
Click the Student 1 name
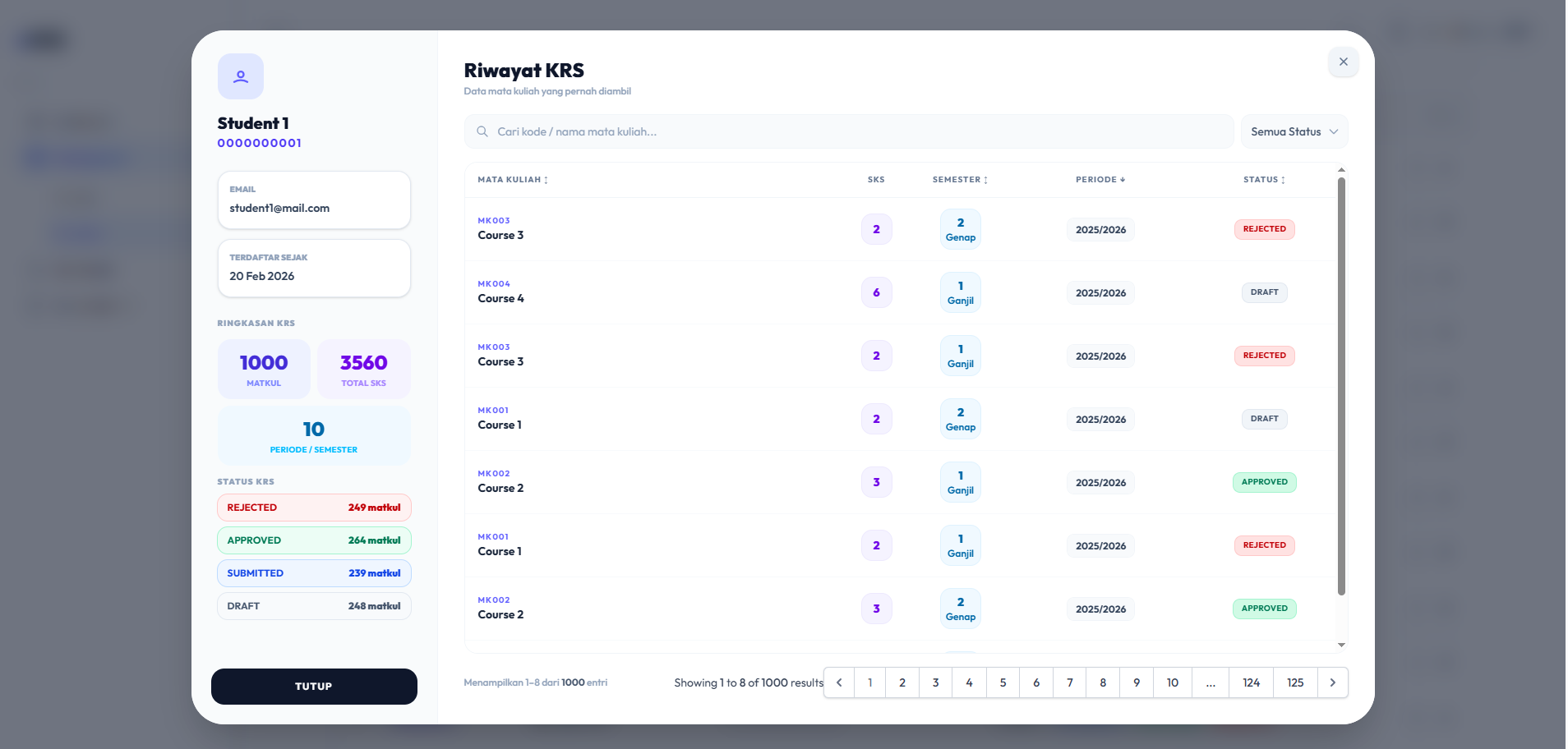253,123
